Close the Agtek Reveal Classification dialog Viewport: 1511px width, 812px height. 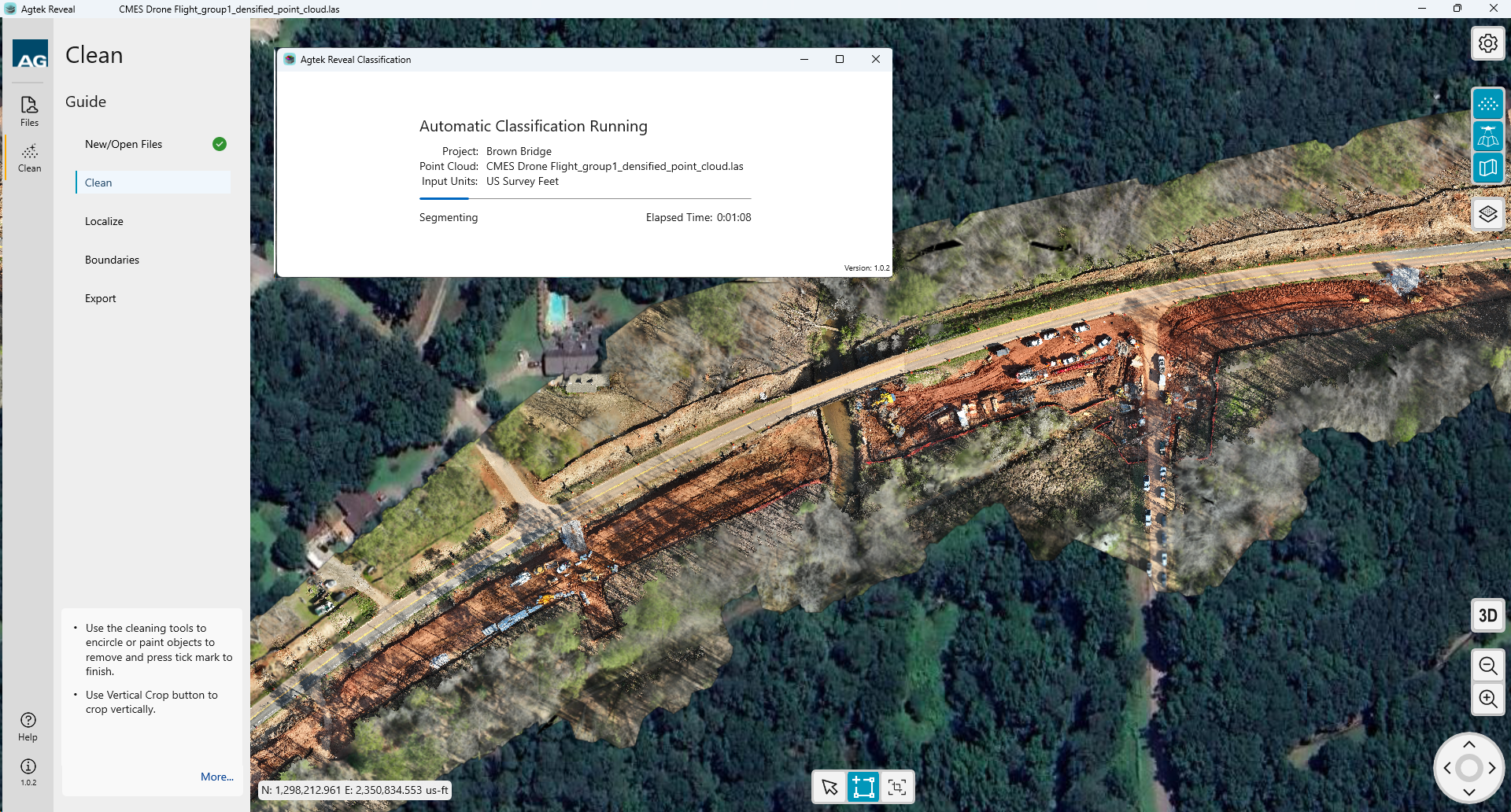[875, 59]
